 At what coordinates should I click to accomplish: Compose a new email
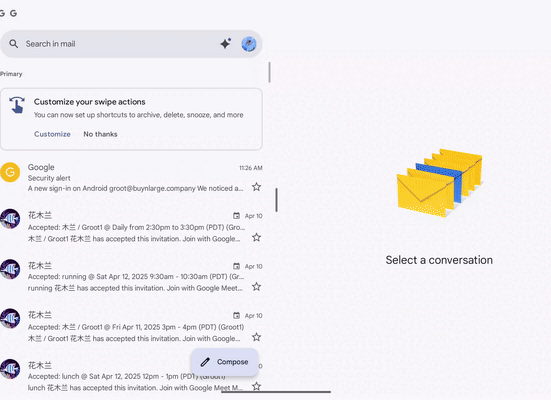tap(225, 362)
